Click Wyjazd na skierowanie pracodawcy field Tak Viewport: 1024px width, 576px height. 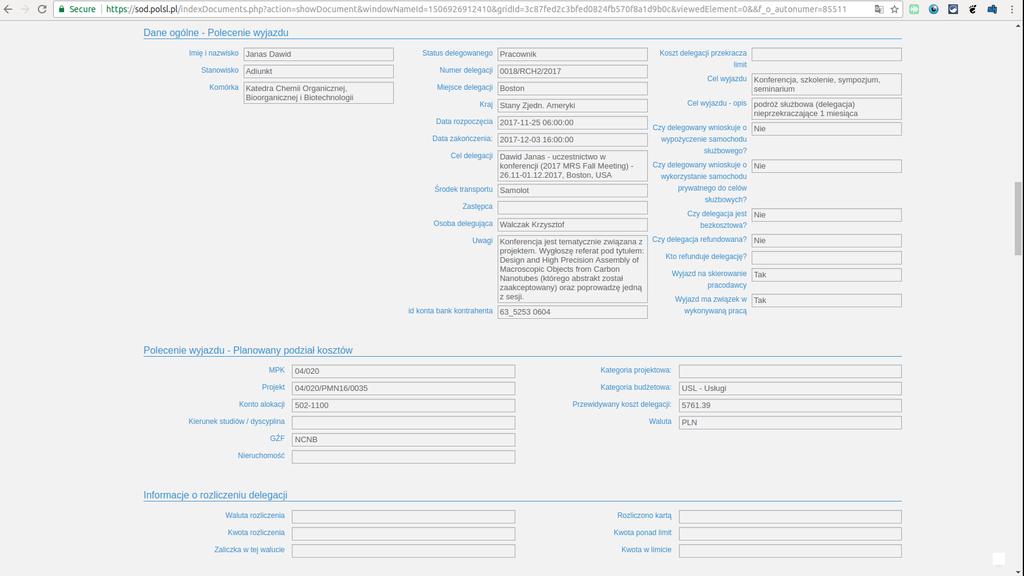tap(827, 275)
